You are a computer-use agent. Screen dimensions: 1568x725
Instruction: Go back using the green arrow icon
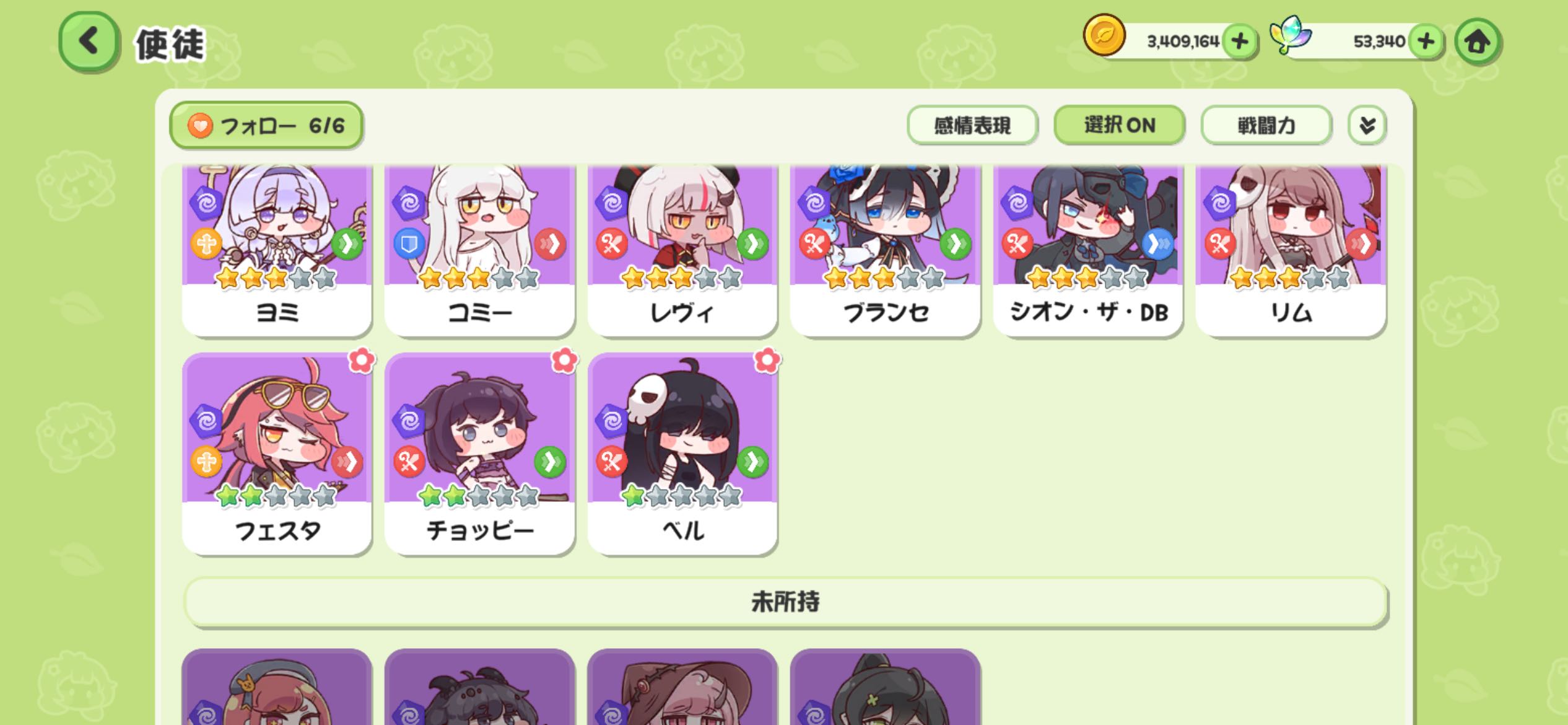point(89,42)
